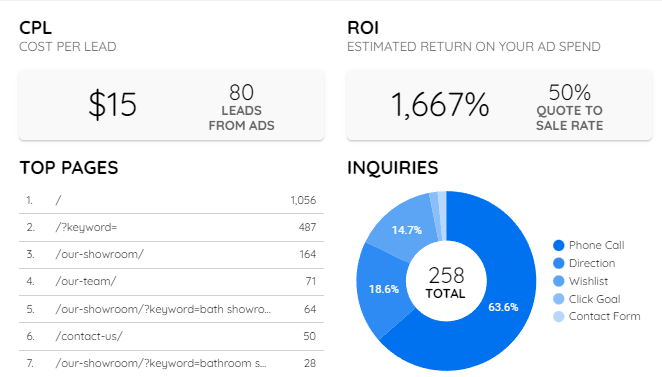
Task: Click the Phone Call legend color dot
Action: point(559,245)
